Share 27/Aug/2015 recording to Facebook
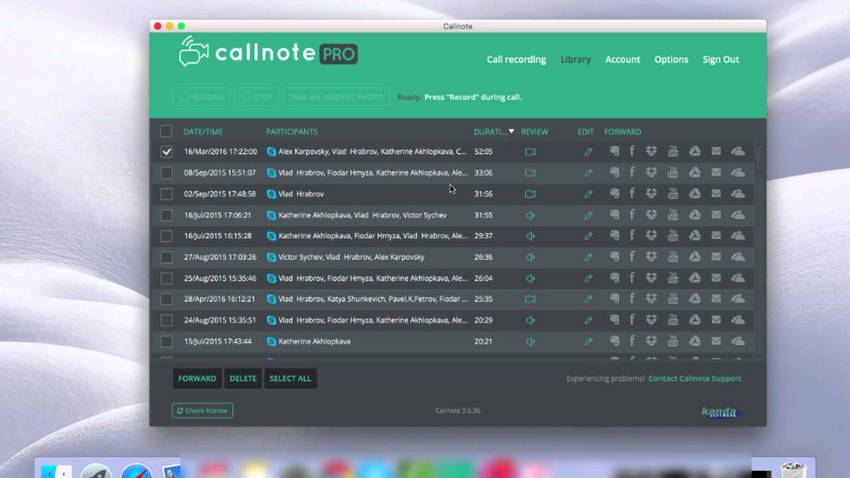850x478 pixels. pos(632,257)
